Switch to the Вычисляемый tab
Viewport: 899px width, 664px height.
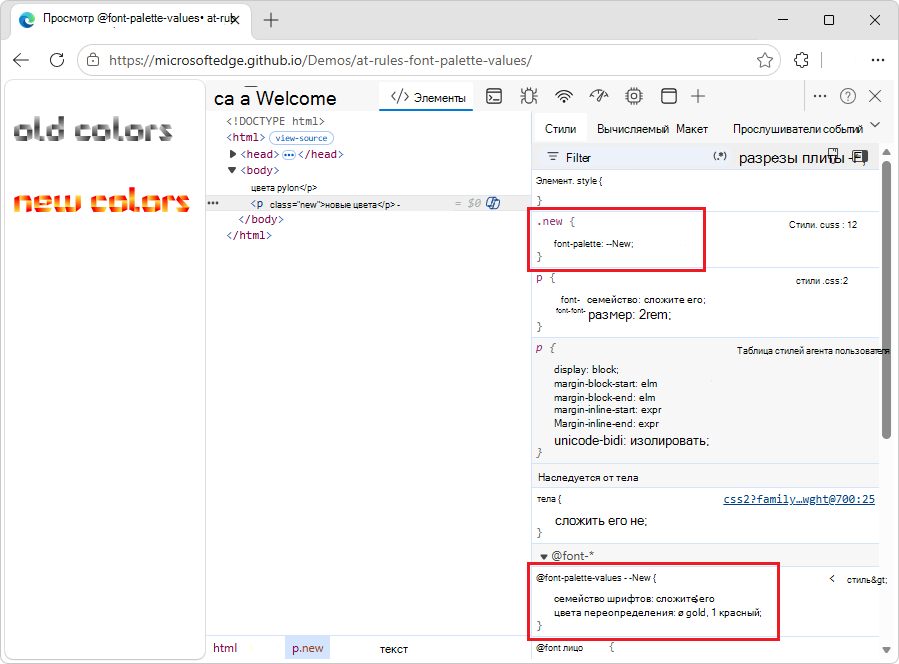click(632, 129)
